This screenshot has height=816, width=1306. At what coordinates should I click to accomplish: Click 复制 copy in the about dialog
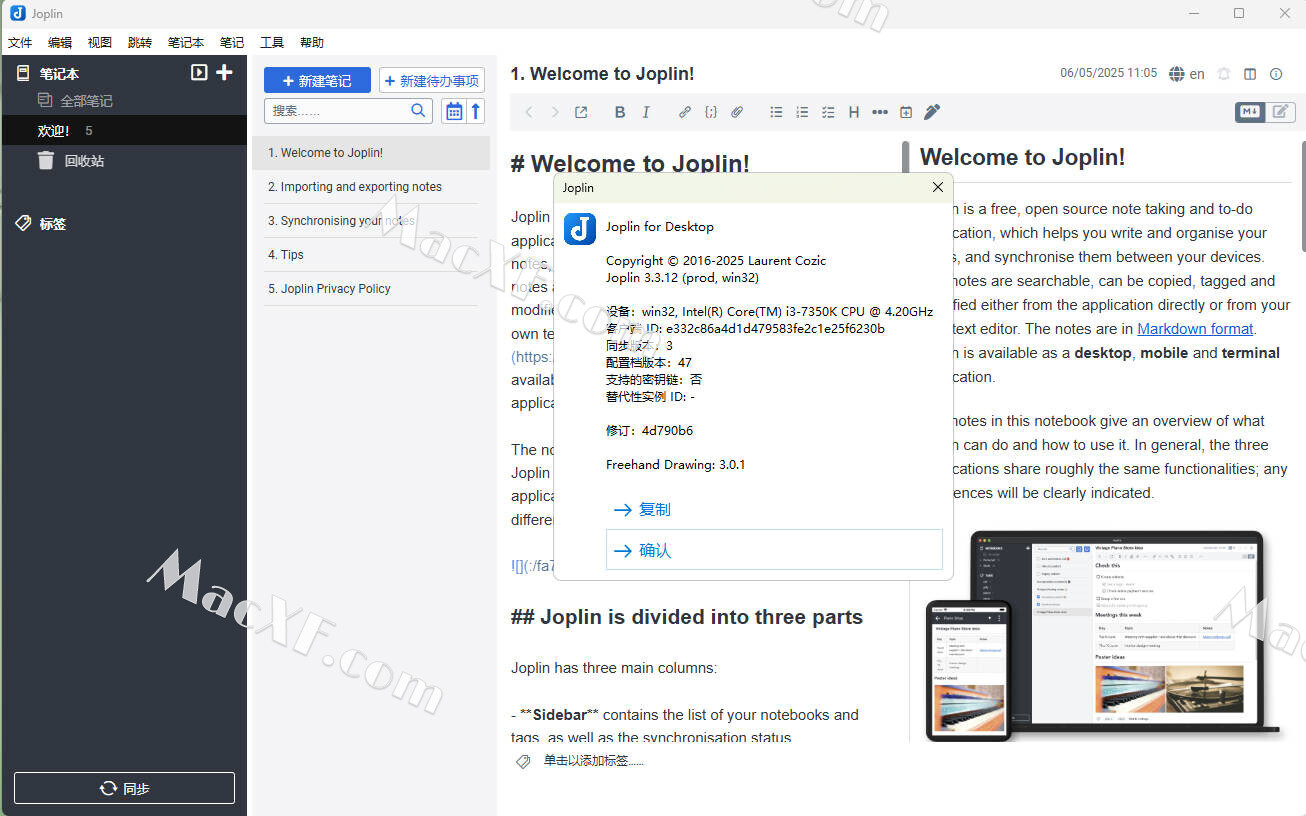[x=774, y=510]
